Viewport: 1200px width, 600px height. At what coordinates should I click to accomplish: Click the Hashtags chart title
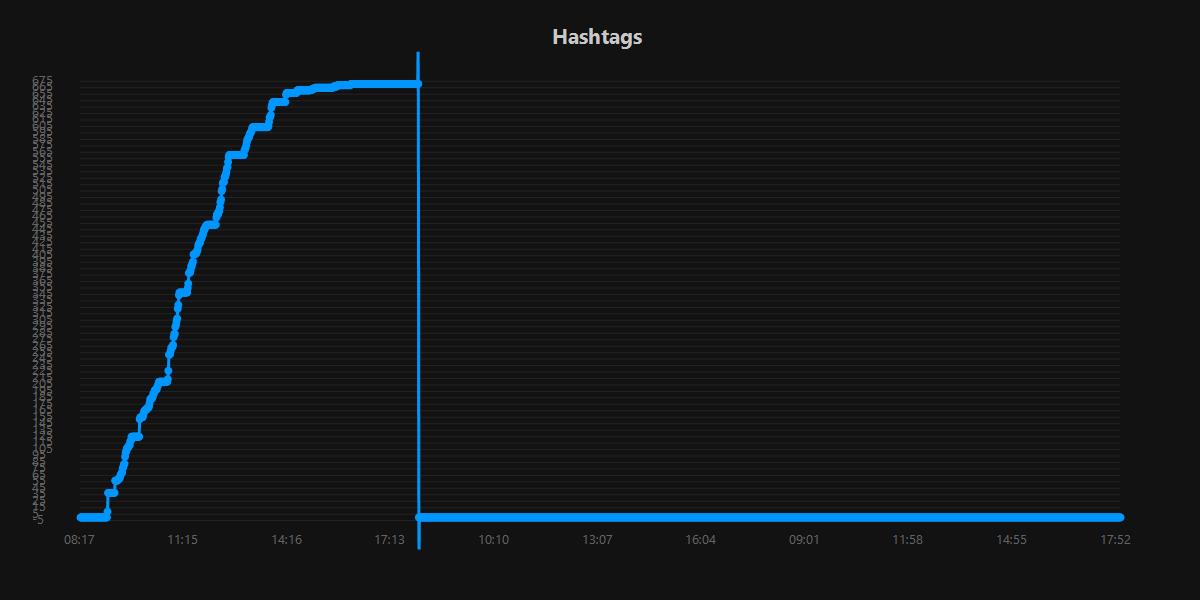pos(597,38)
